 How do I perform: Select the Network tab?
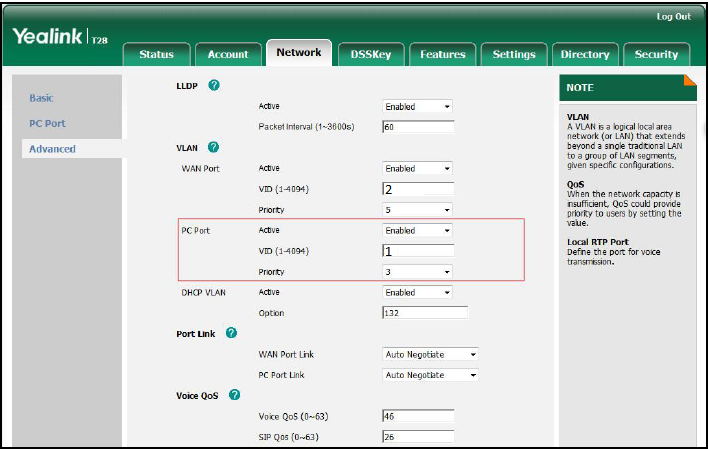tap(299, 52)
